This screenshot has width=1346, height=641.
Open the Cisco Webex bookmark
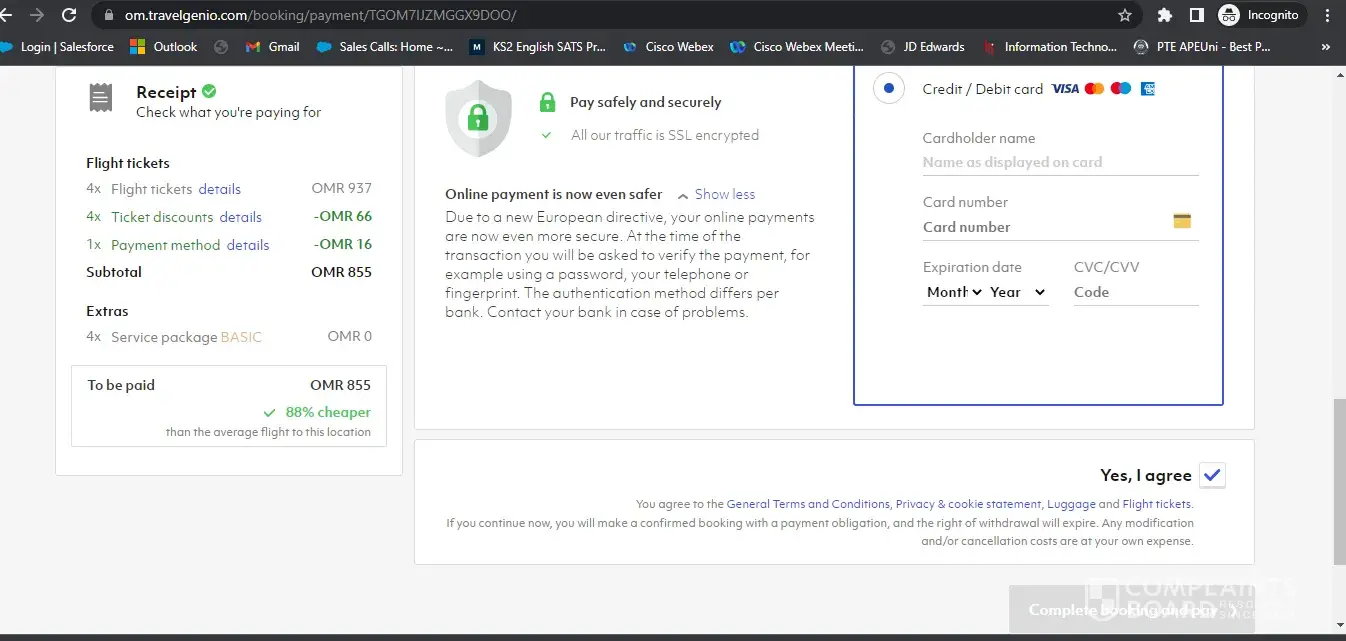669,46
